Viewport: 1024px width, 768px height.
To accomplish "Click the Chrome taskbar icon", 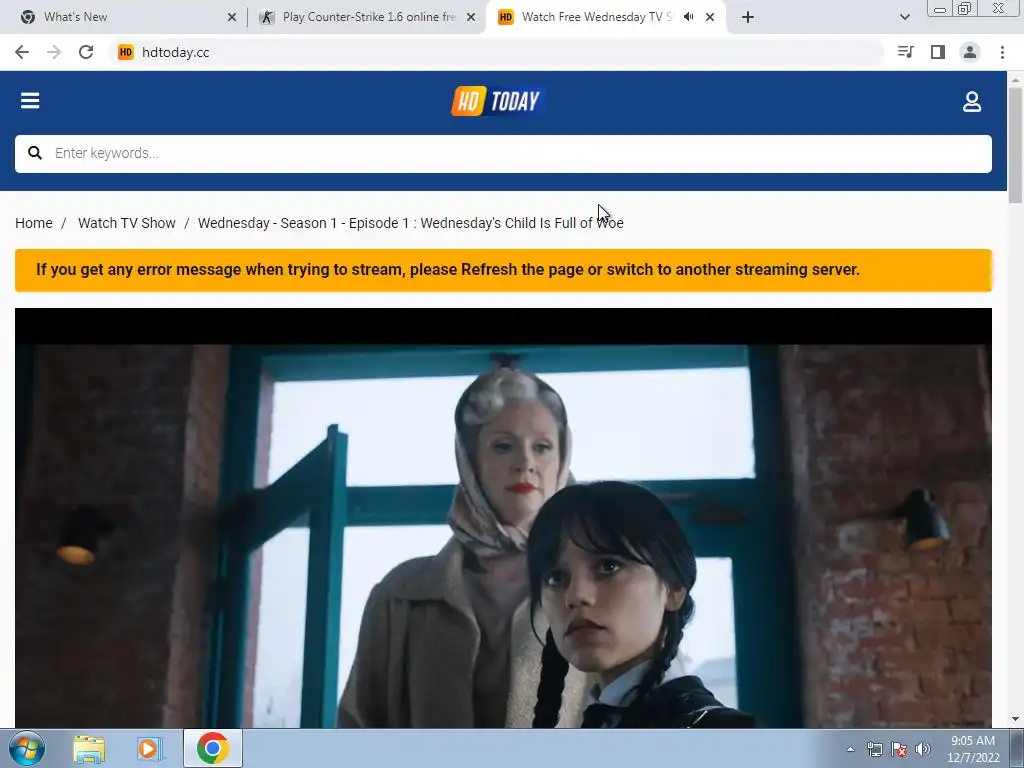I will (212, 748).
